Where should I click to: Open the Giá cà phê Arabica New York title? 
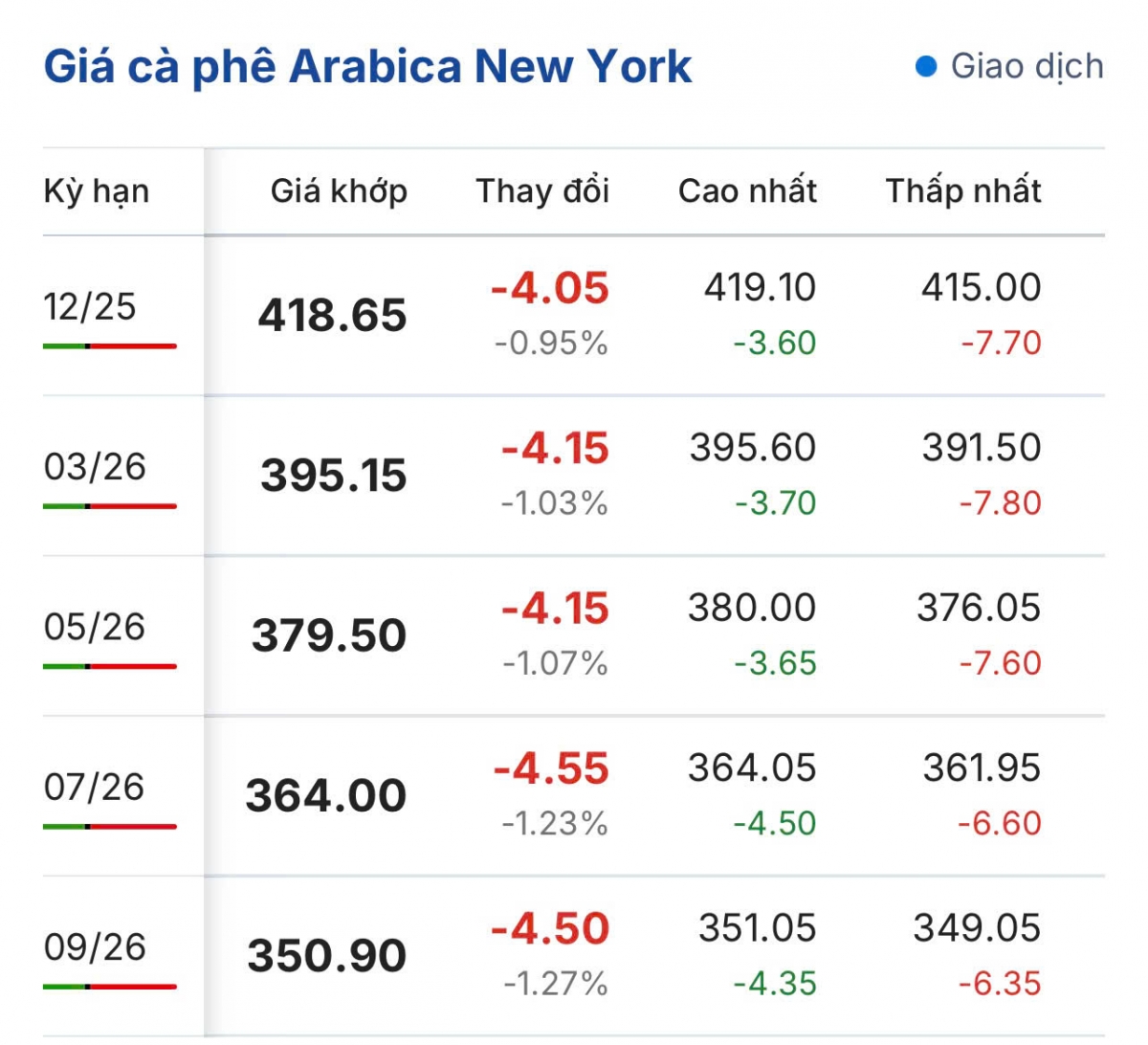(x=367, y=67)
